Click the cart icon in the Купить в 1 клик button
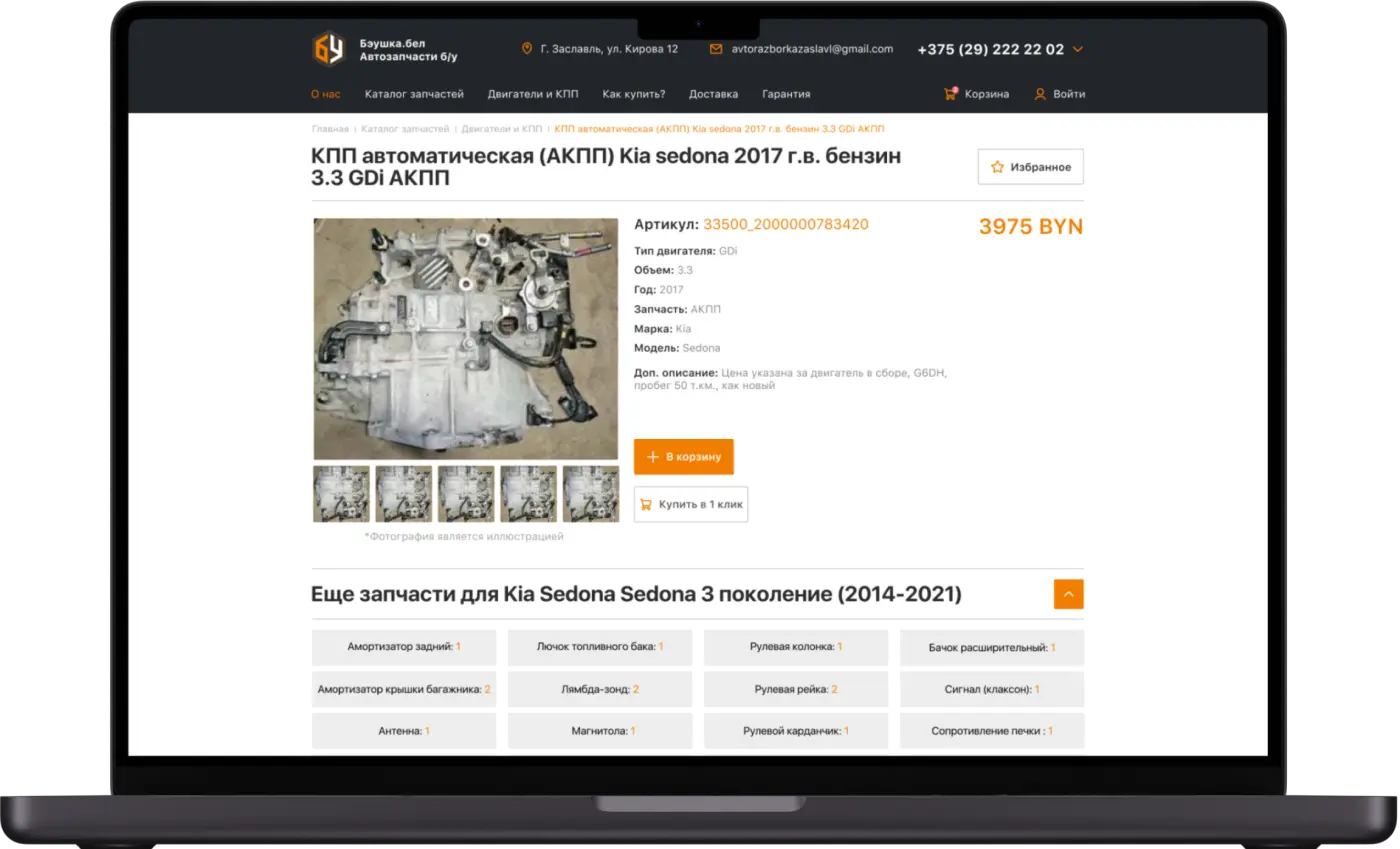The image size is (1400, 849). (646, 505)
